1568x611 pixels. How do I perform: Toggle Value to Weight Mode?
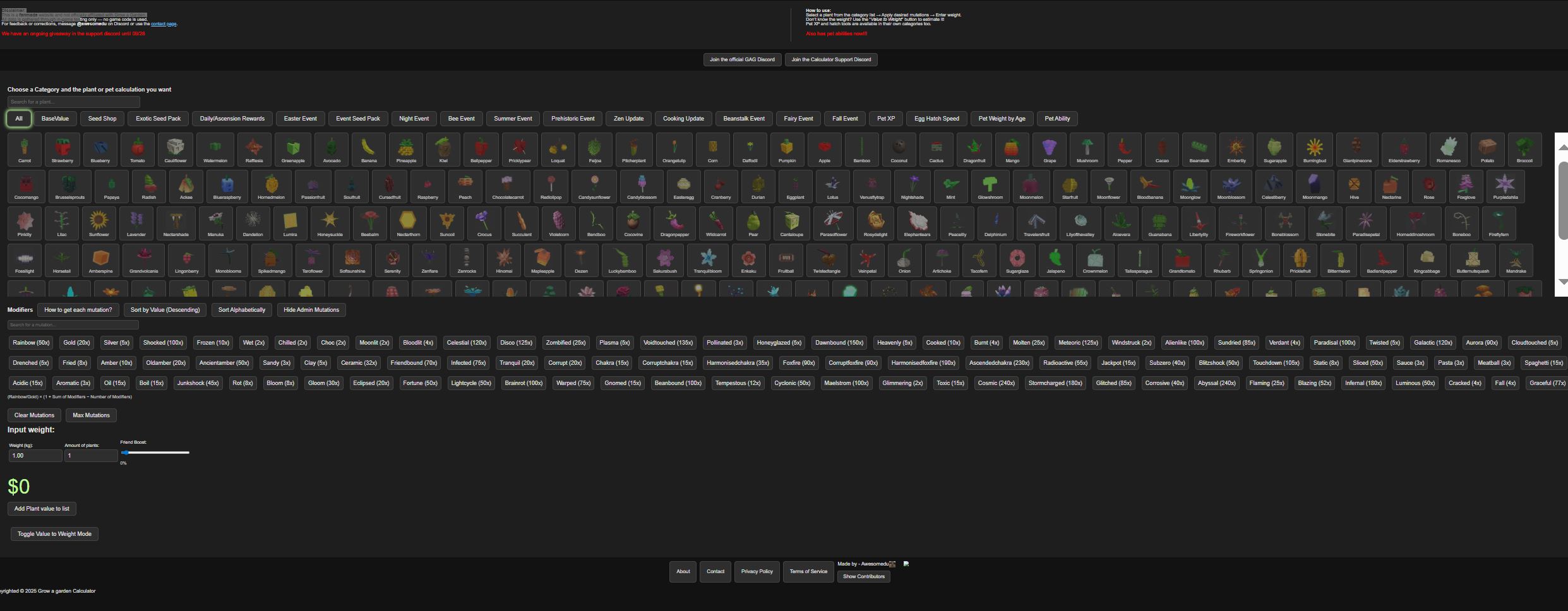click(x=54, y=534)
